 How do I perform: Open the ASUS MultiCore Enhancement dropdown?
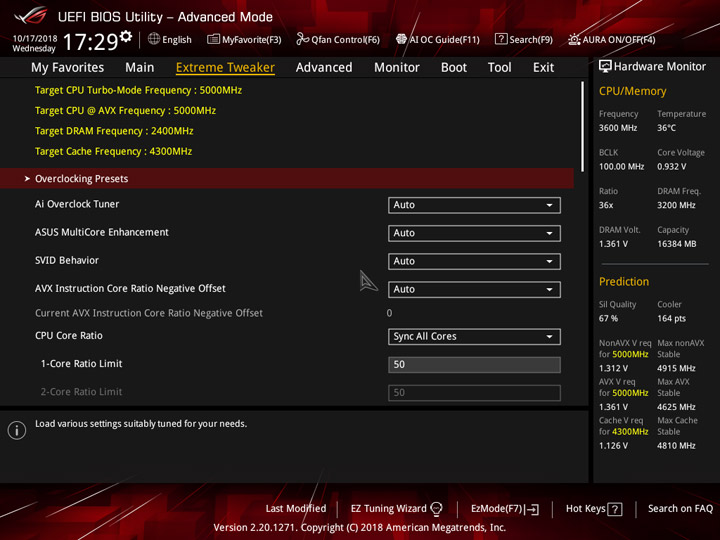point(474,233)
